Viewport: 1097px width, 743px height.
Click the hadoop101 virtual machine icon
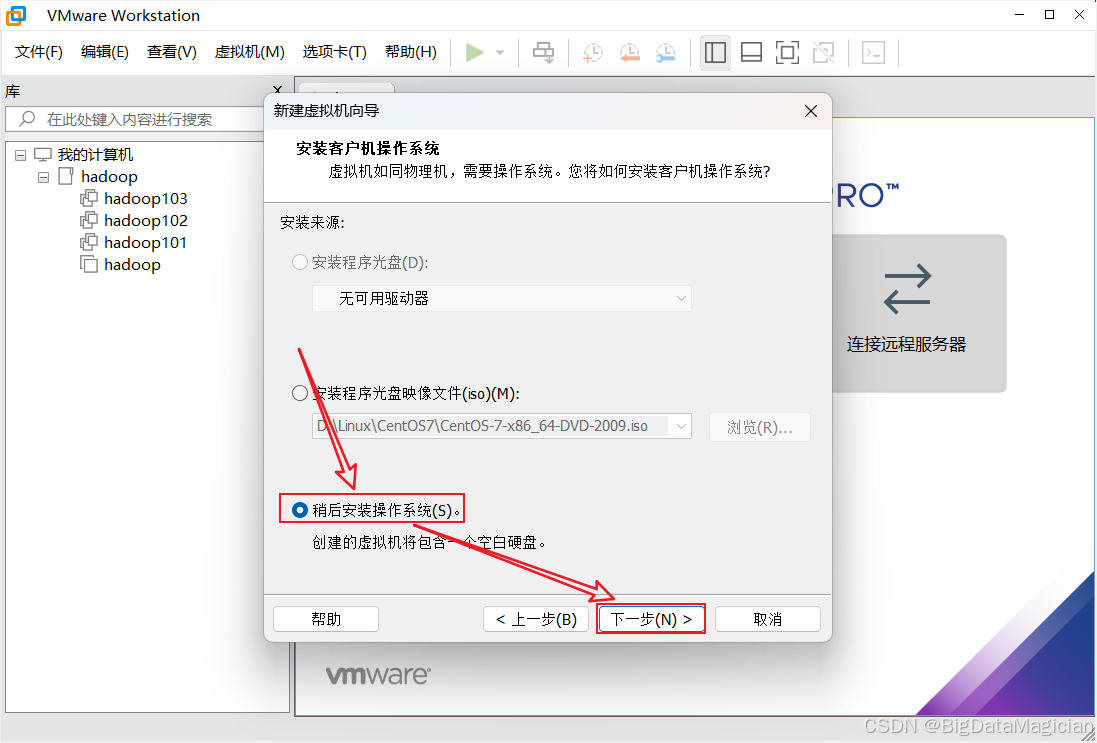[x=89, y=243]
